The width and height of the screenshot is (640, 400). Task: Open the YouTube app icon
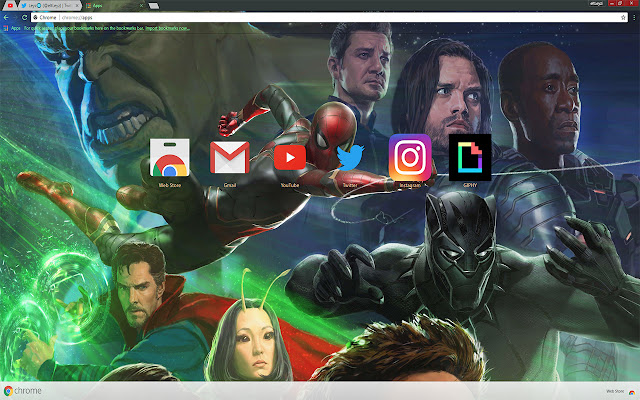point(290,157)
